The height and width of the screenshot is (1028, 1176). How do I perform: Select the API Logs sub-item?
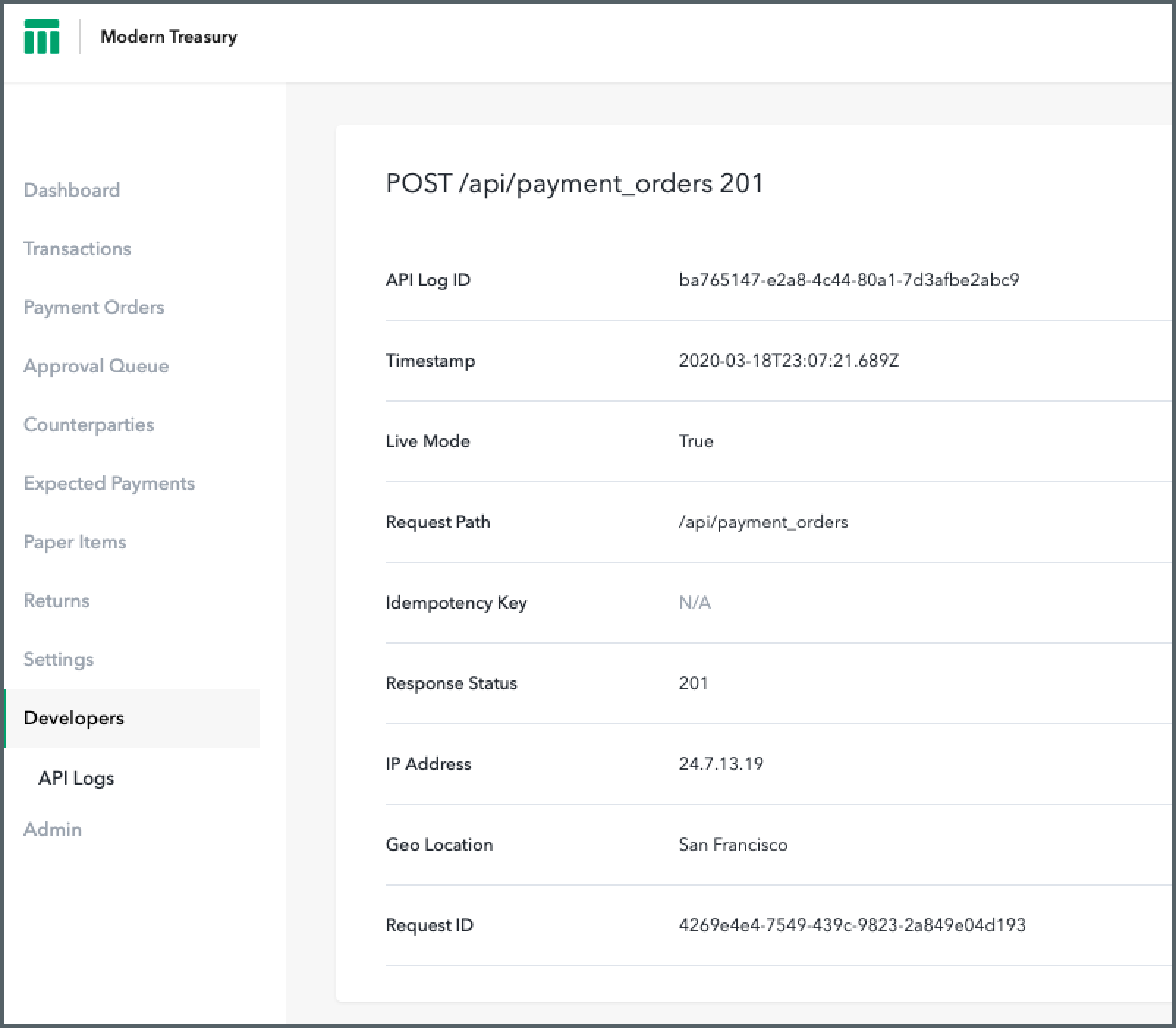click(76, 778)
